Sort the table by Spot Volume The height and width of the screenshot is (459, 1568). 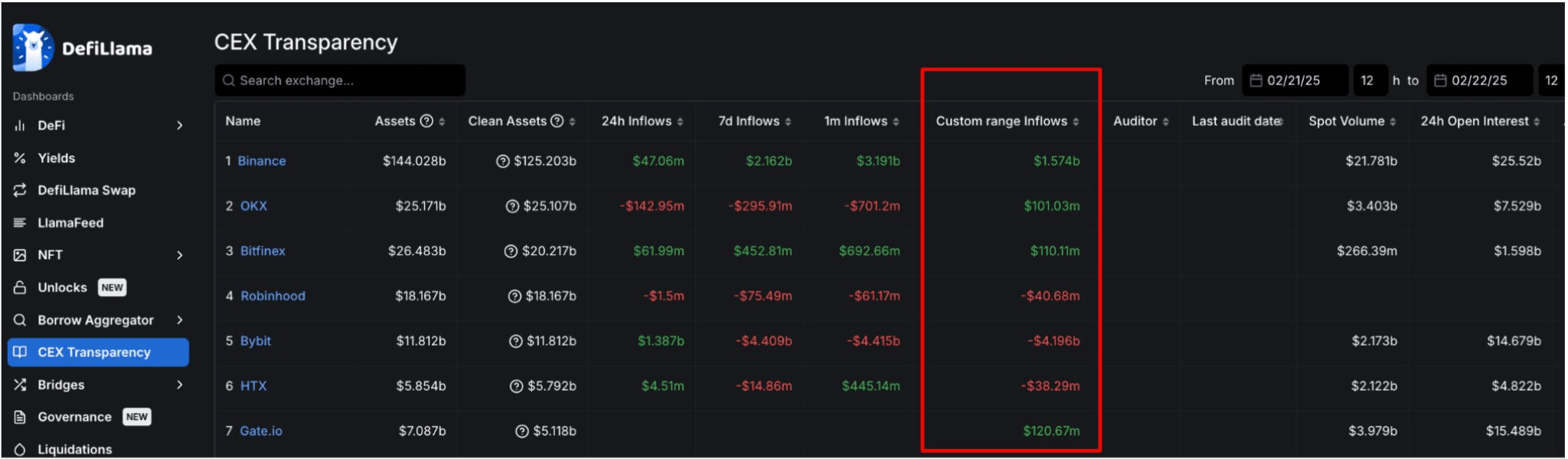pos(1393,122)
